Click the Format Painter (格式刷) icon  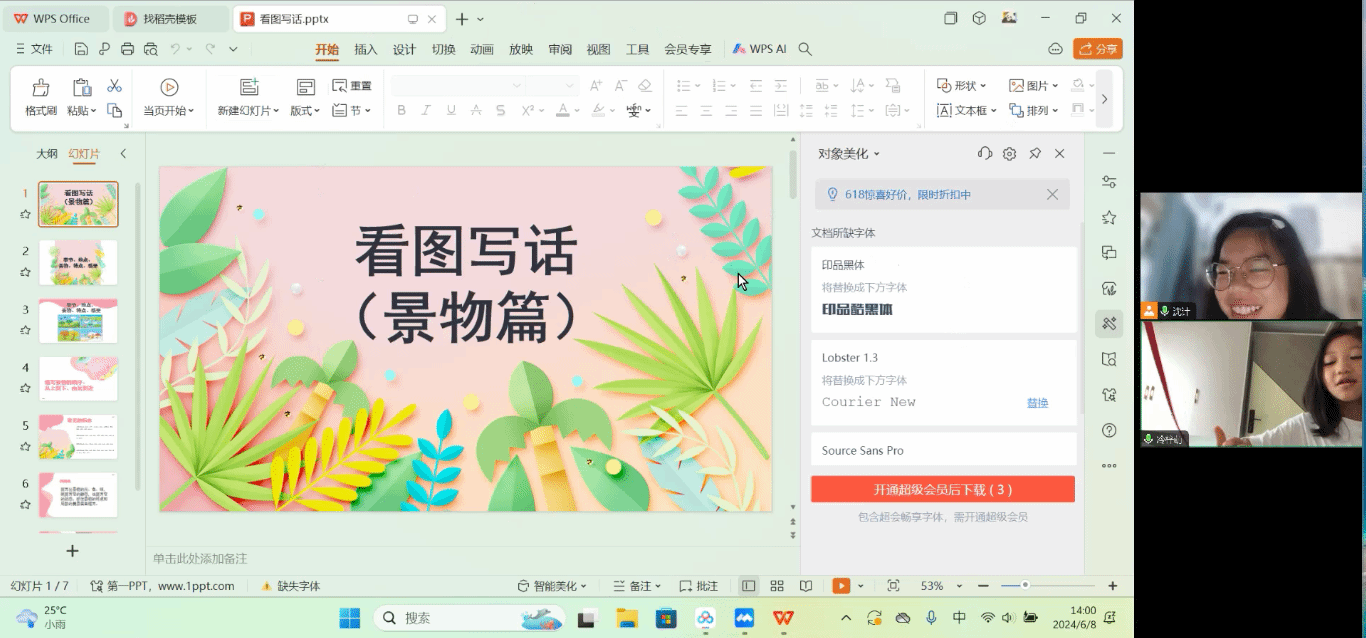41,88
